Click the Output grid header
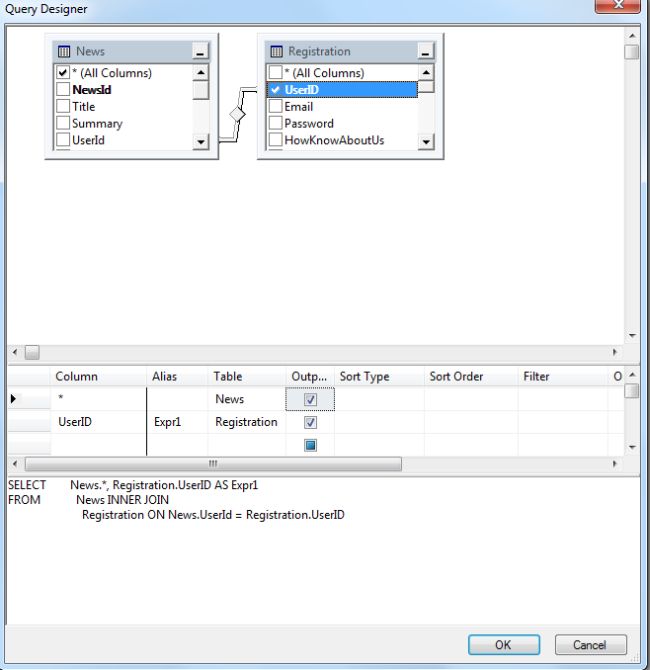This screenshot has width=650, height=670. pyautogui.click(x=310, y=376)
